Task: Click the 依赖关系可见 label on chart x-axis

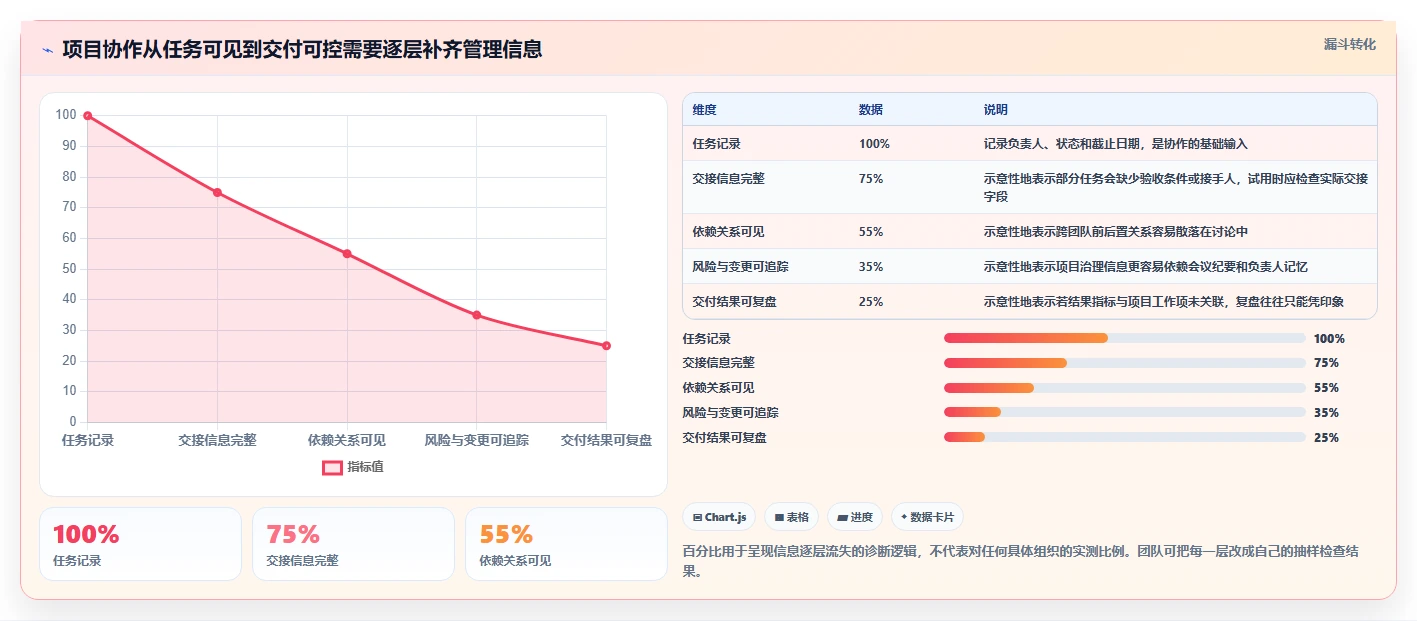Action: tap(347, 440)
